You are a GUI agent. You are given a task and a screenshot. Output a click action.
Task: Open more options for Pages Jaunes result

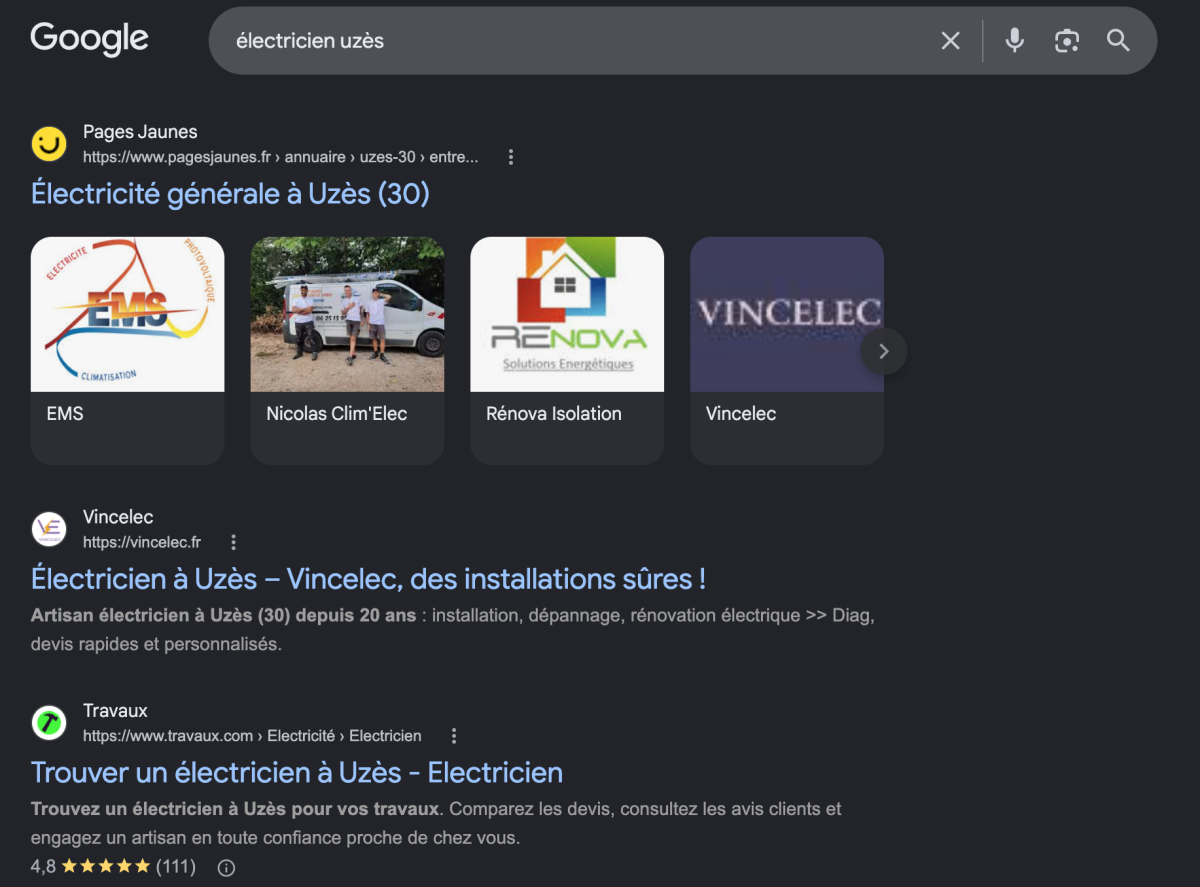[511, 157]
